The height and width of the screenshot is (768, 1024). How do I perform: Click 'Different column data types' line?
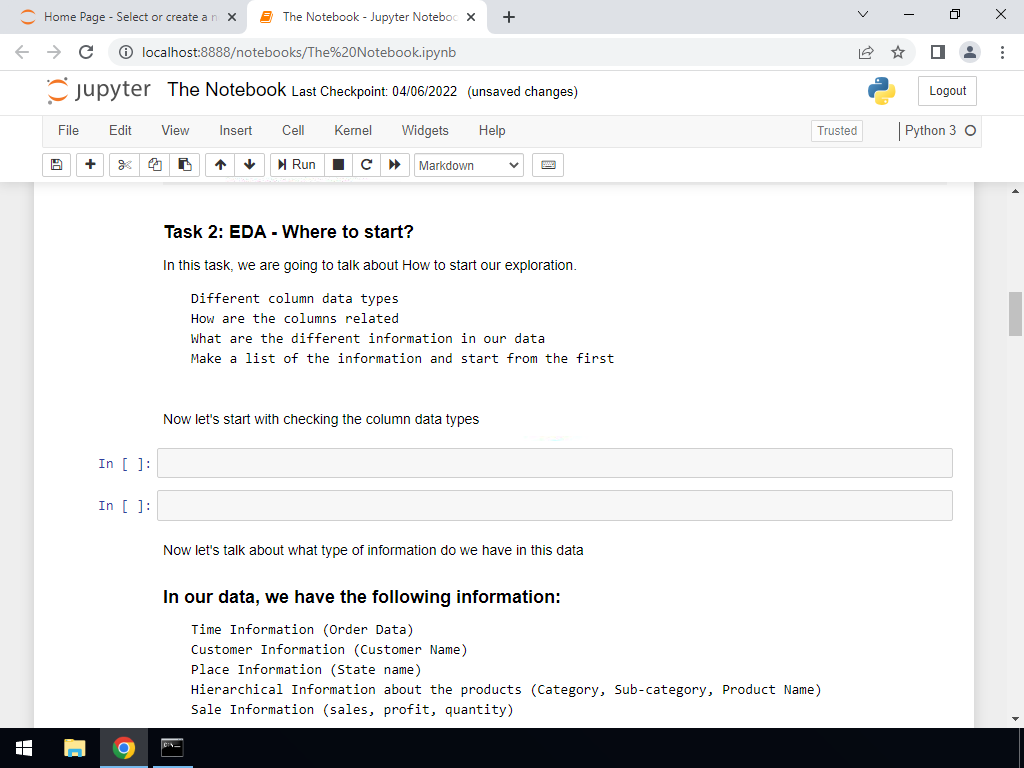295,298
